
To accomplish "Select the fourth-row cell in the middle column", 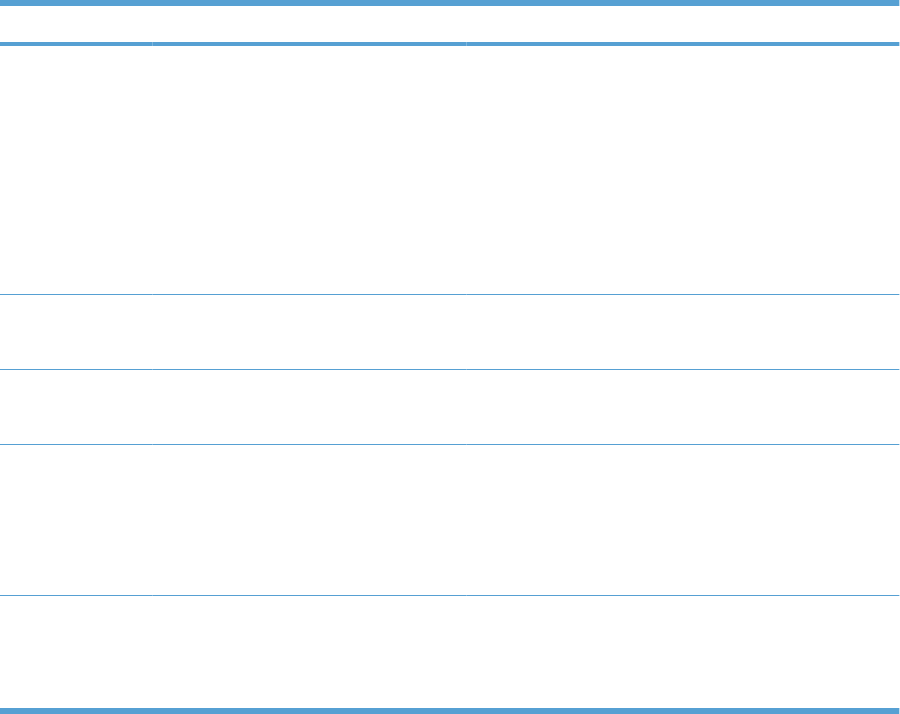I will pyautogui.click(x=309, y=520).
